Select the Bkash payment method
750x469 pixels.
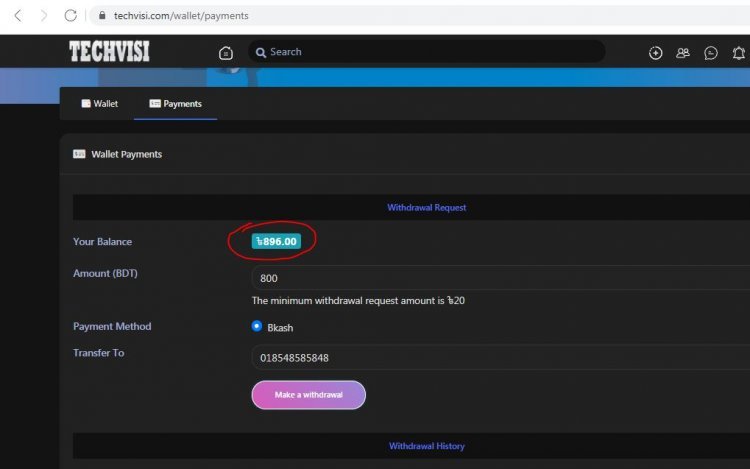(x=257, y=326)
